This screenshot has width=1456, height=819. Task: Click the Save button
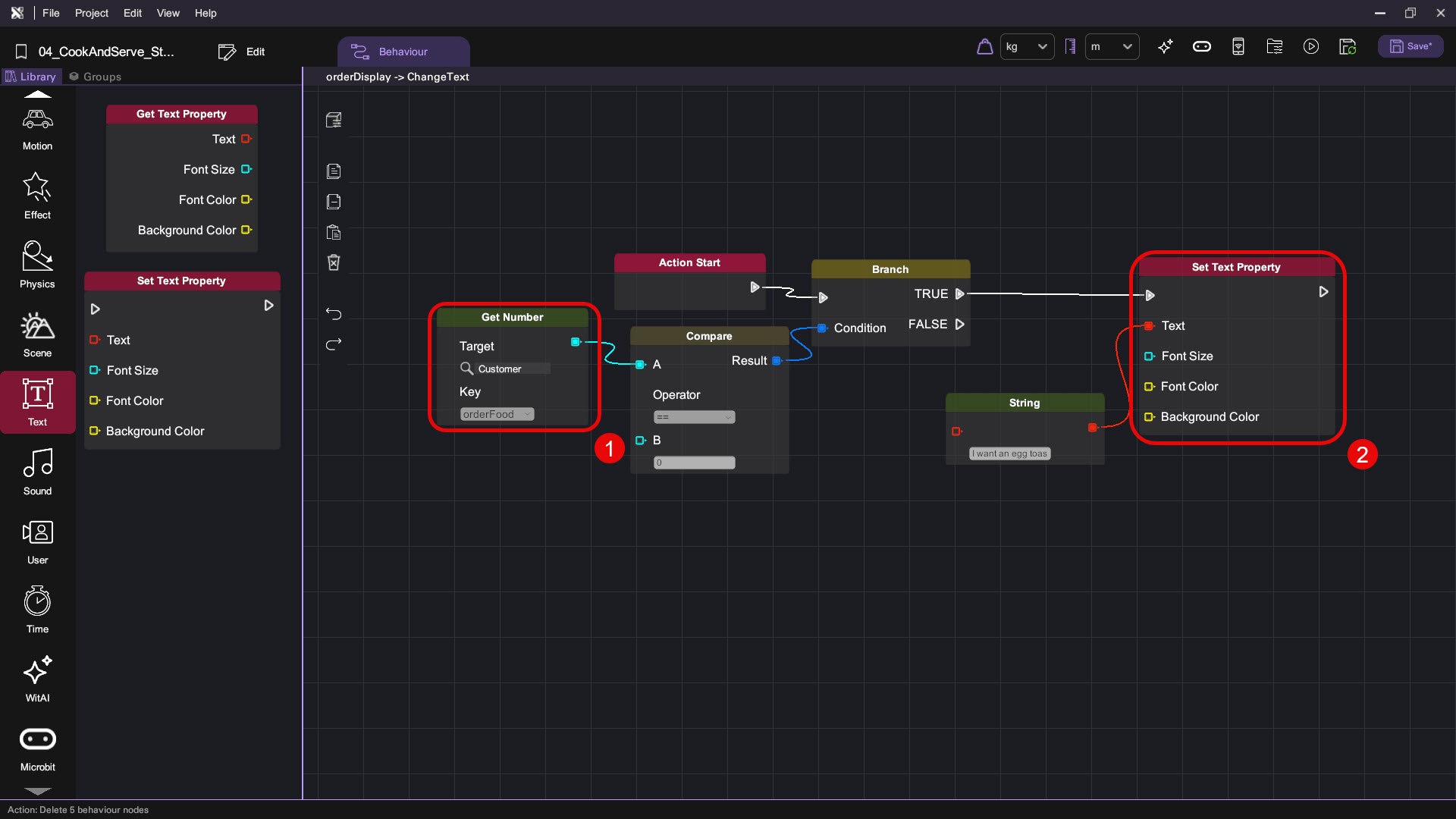click(1410, 46)
